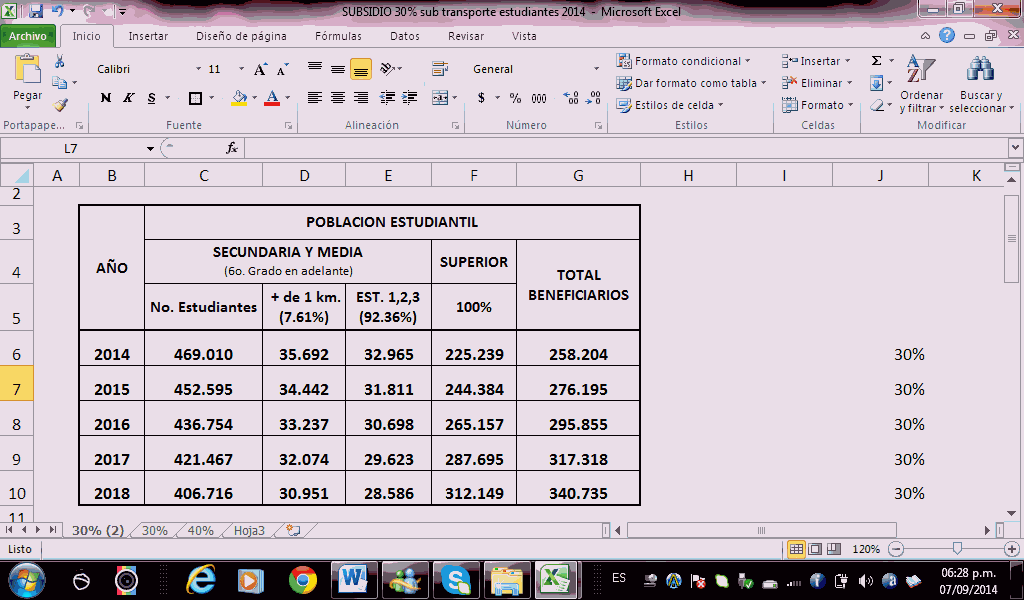
Task: Expand the Calibri font name dropdown
Action: tap(200, 70)
